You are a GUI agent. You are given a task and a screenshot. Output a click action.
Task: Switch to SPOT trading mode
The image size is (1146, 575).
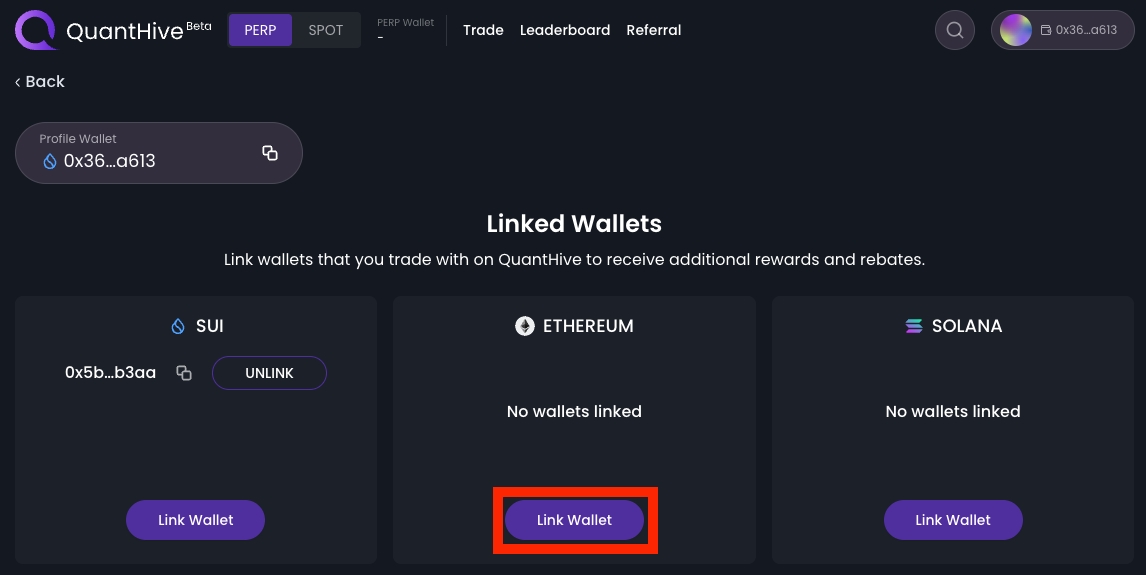point(326,30)
